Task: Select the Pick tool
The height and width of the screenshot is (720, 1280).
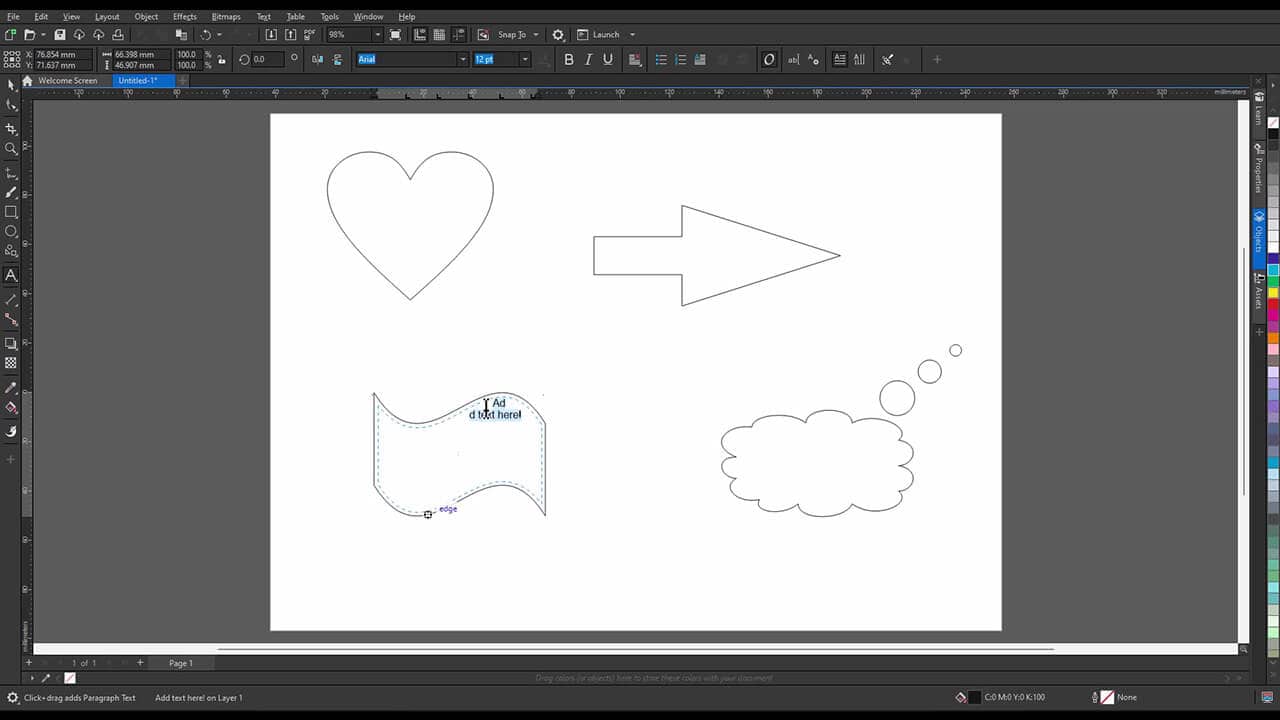Action: pyautogui.click(x=11, y=85)
